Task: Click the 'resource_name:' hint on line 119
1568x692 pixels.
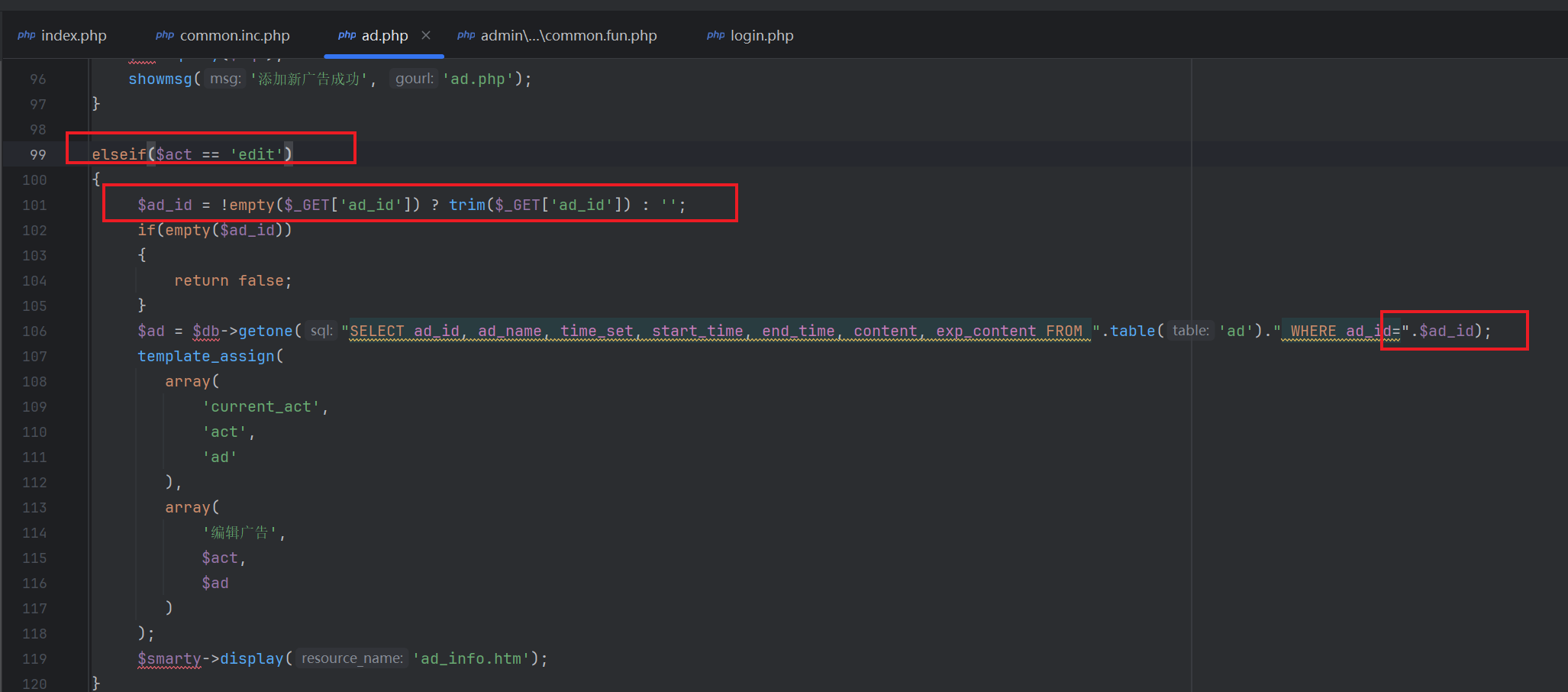Action: coord(352,658)
